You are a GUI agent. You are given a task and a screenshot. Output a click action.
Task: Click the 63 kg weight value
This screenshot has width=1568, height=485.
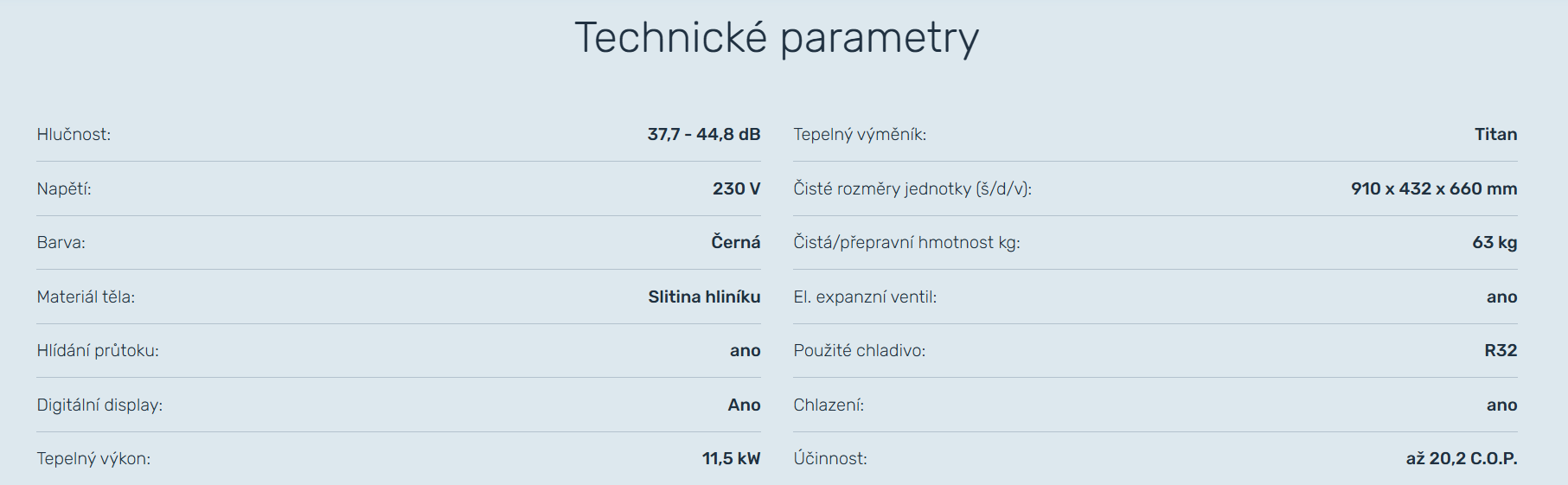click(1494, 243)
